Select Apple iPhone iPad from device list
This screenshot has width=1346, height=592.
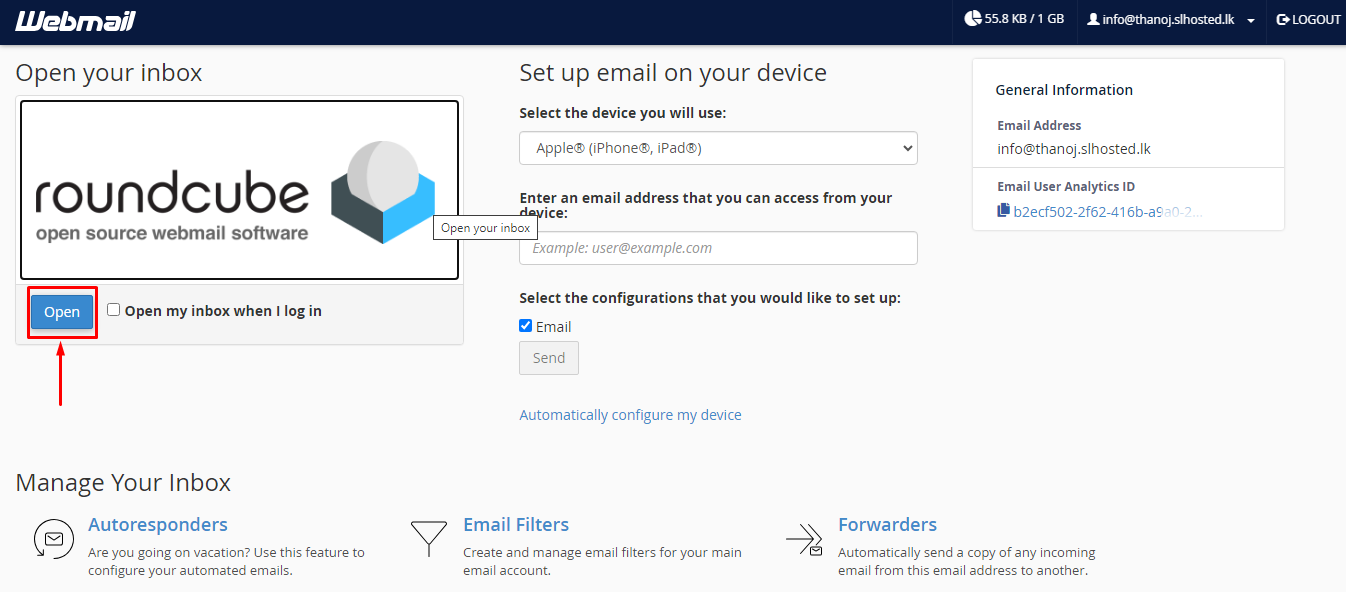pos(718,147)
